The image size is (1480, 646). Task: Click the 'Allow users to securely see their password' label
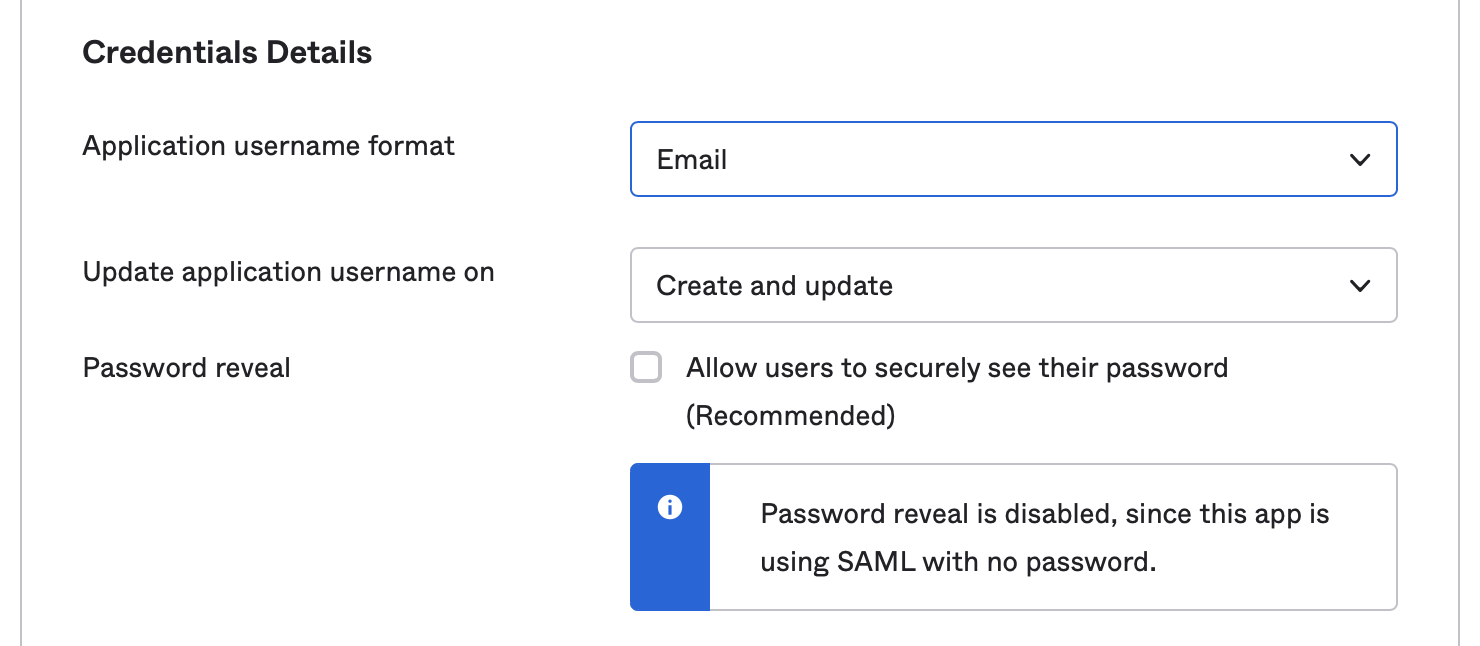[957, 368]
